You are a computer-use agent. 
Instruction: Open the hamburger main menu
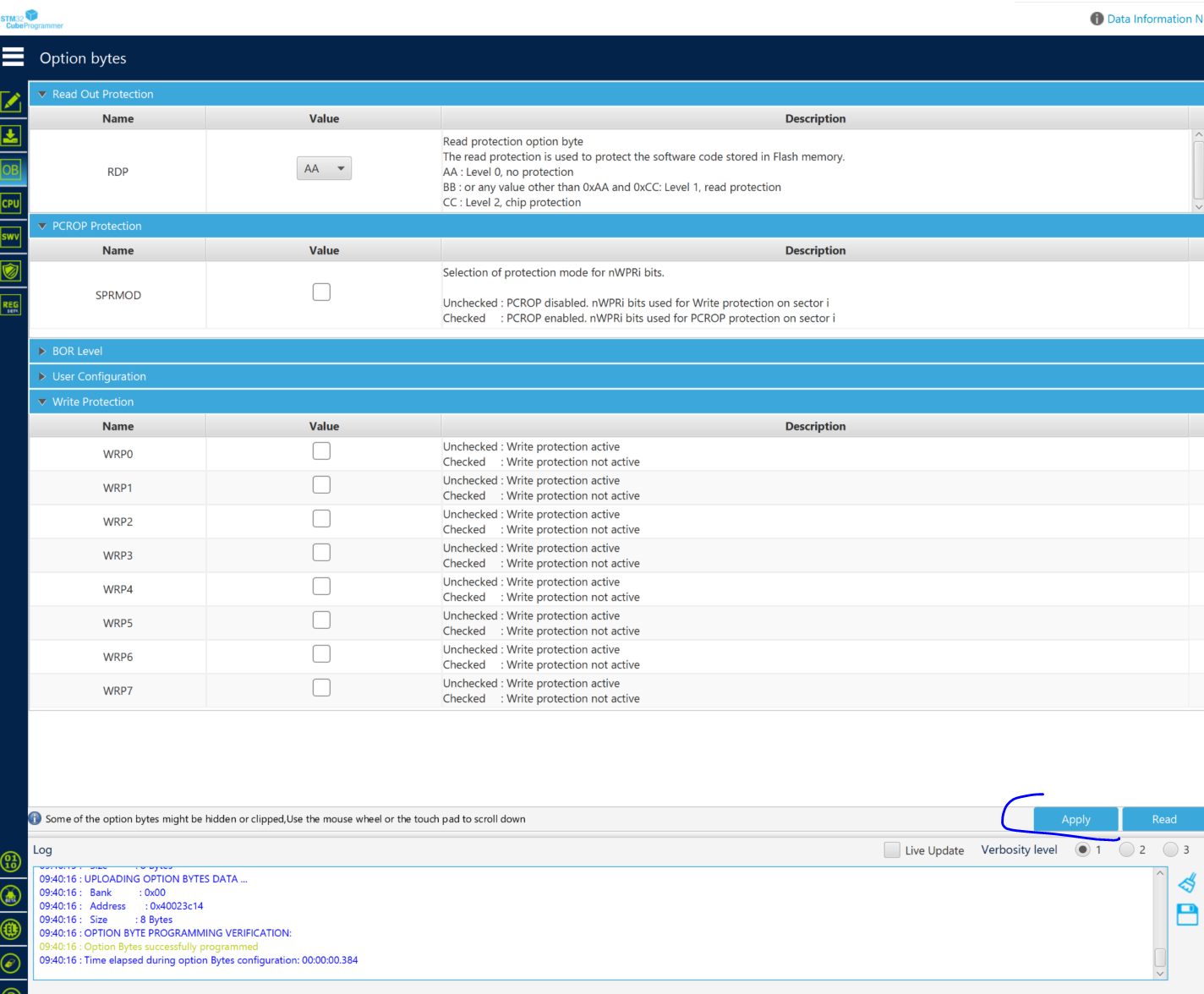click(x=13, y=57)
